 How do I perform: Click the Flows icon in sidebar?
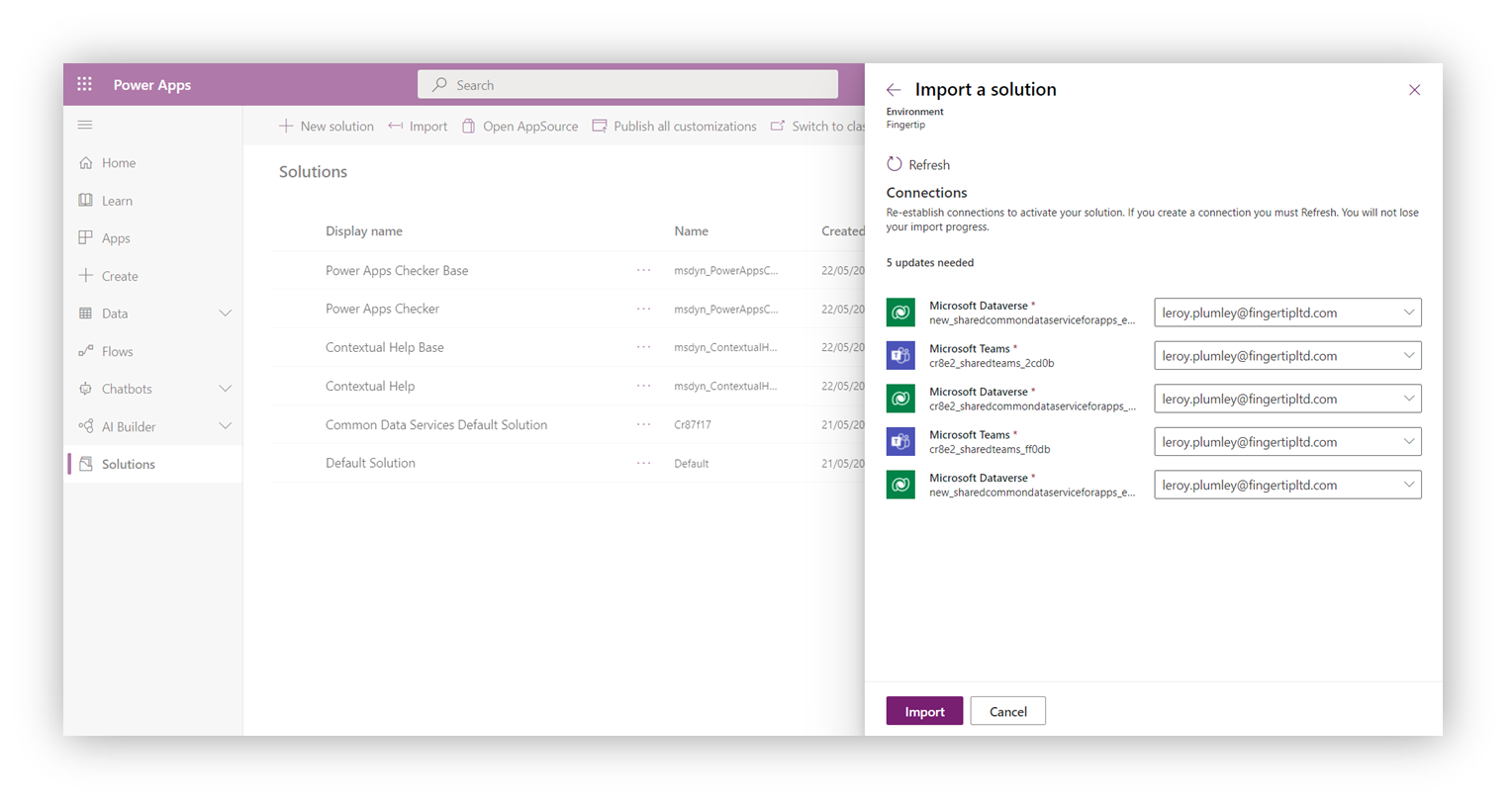[86, 351]
